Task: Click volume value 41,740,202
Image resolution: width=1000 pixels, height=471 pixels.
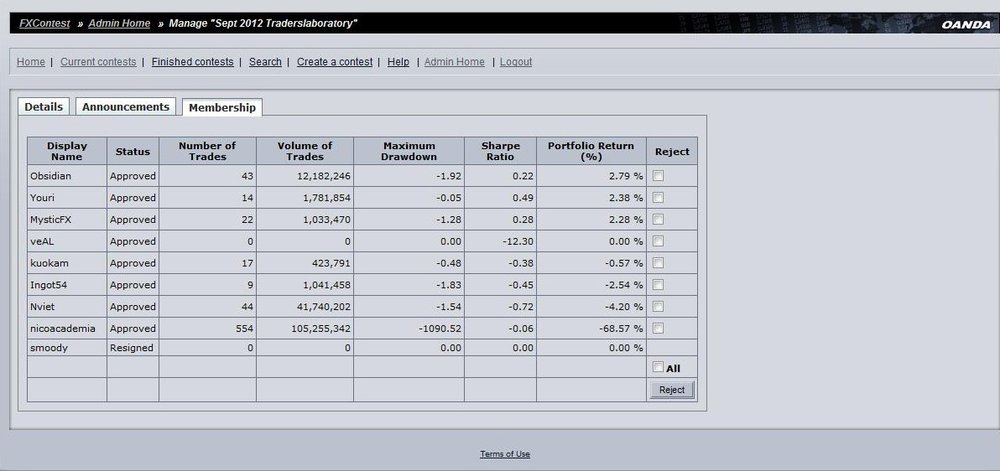Action: click(322, 306)
